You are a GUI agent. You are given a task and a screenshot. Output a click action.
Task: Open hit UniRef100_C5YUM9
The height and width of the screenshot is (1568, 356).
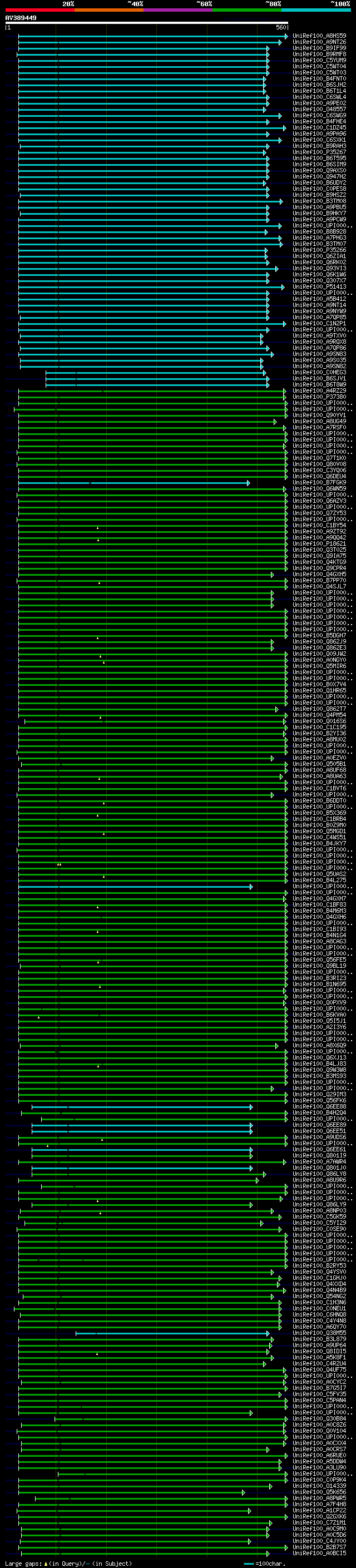(x=319, y=60)
